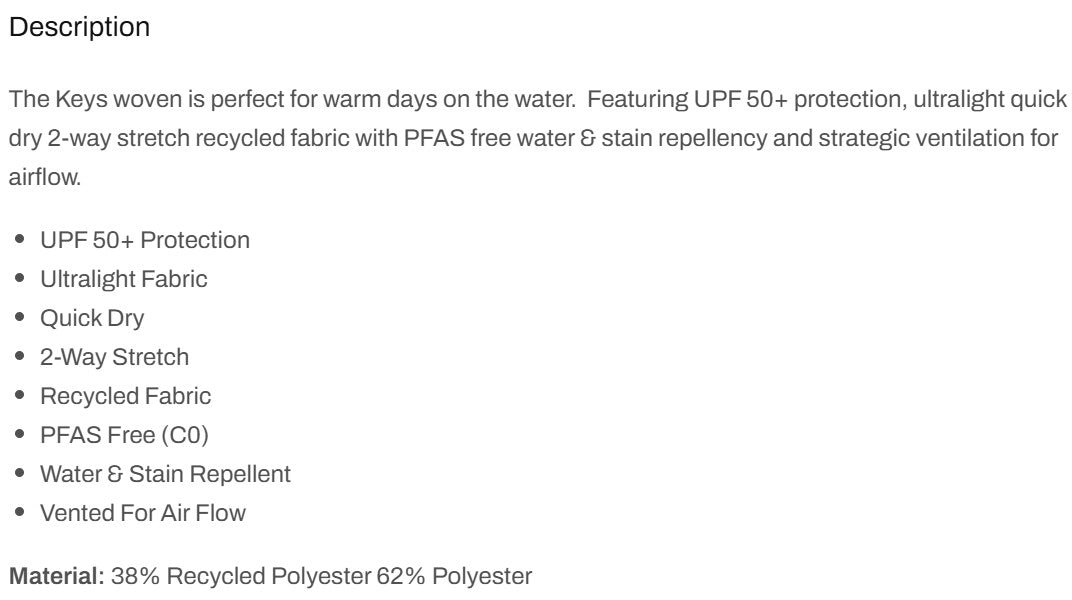Click the 62% Polyester text
This screenshot has height=600, width=1072.
[x=454, y=576]
